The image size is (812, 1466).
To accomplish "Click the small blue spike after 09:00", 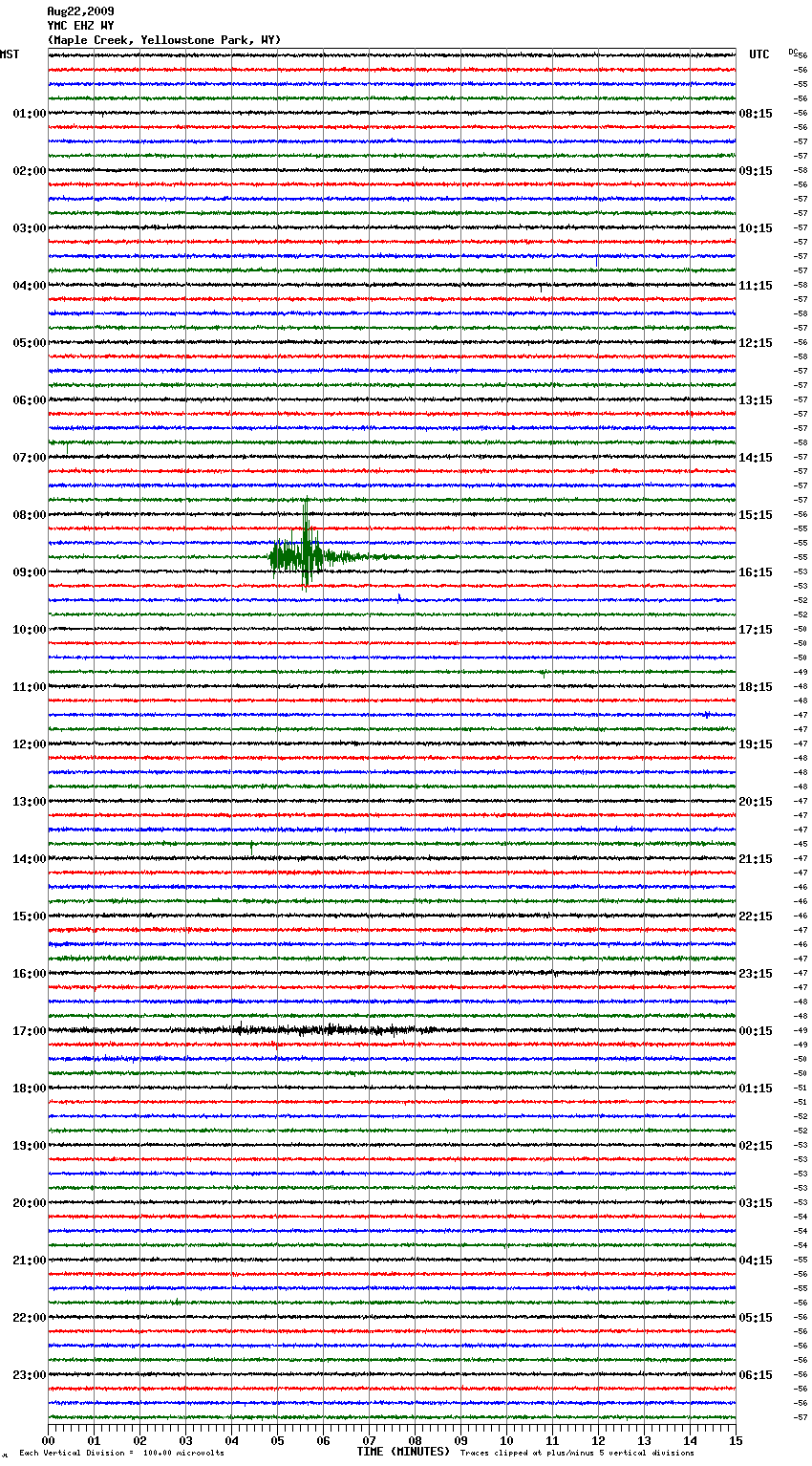I will (x=398, y=598).
